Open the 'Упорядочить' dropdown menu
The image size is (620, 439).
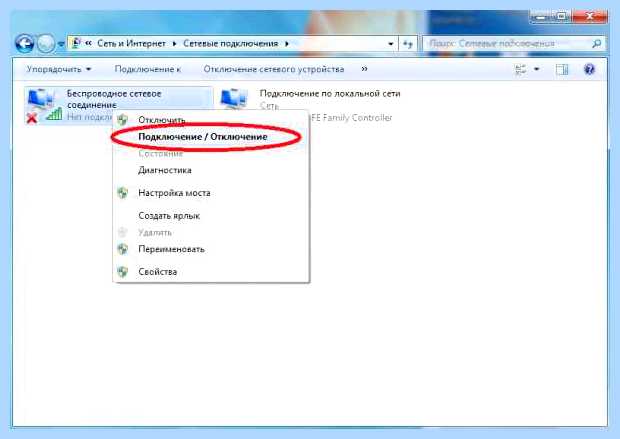(x=59, y=69)
